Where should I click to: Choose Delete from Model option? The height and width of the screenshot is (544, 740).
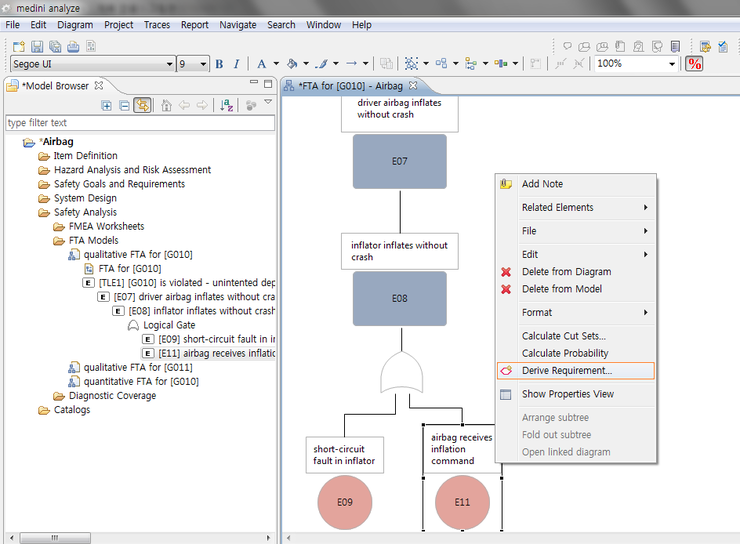click(561, 289)
